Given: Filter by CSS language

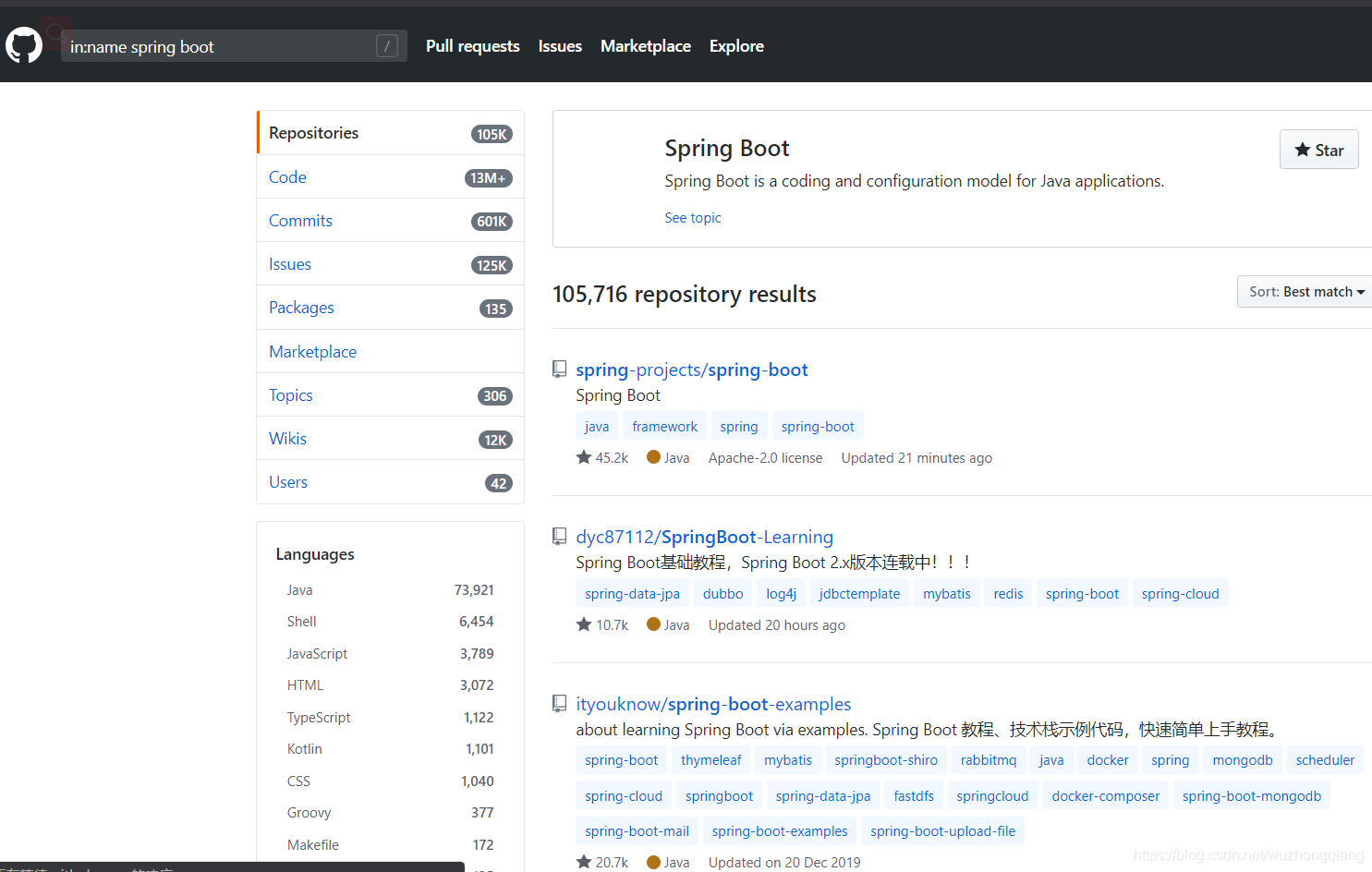Looking at the screenshot, I should coord(390,781).
